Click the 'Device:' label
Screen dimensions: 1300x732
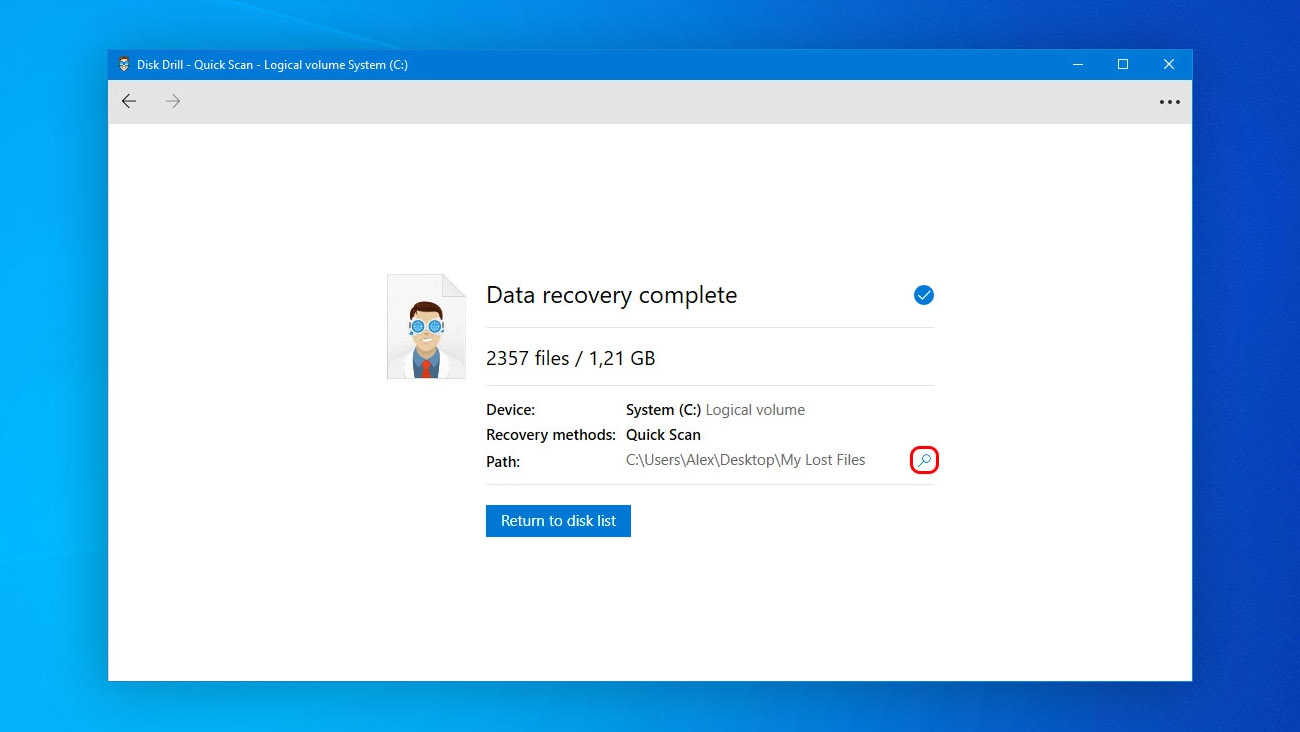(510, 410)
